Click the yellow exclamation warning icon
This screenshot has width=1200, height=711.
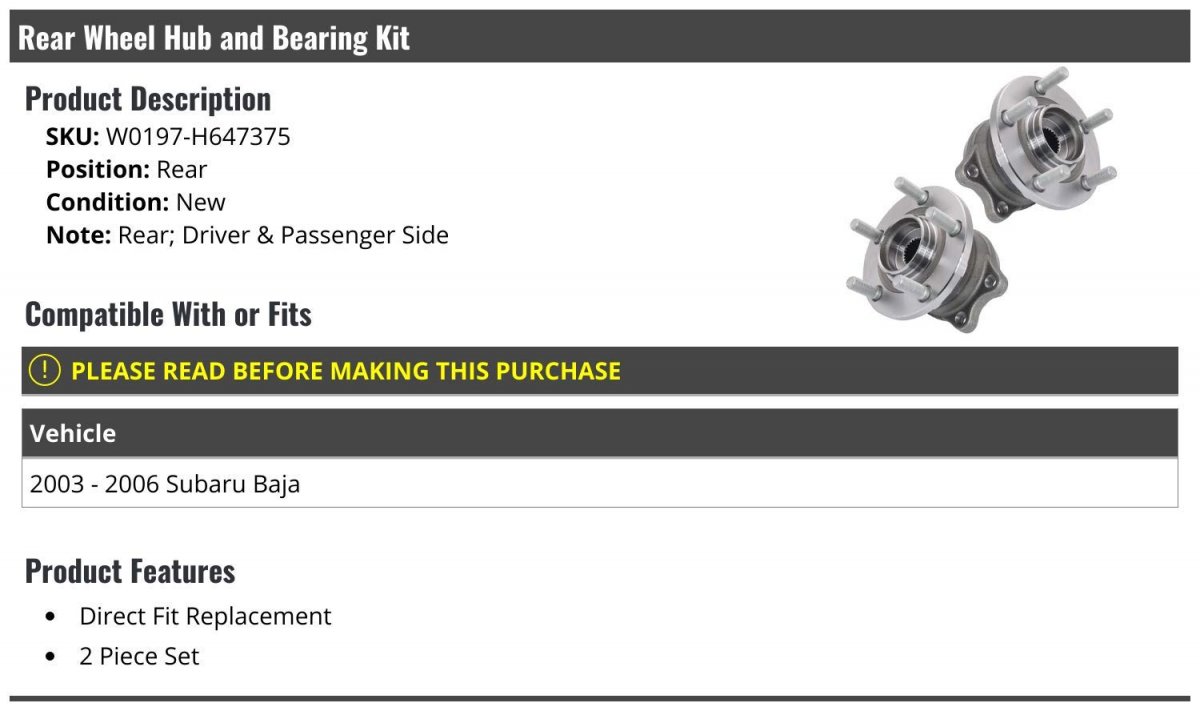point(44,371)
